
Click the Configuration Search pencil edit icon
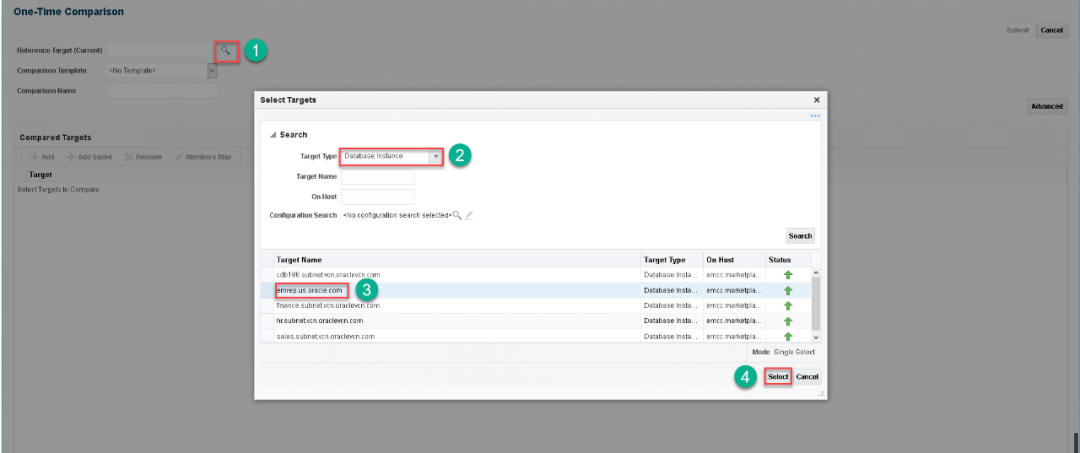coord(469,215)
